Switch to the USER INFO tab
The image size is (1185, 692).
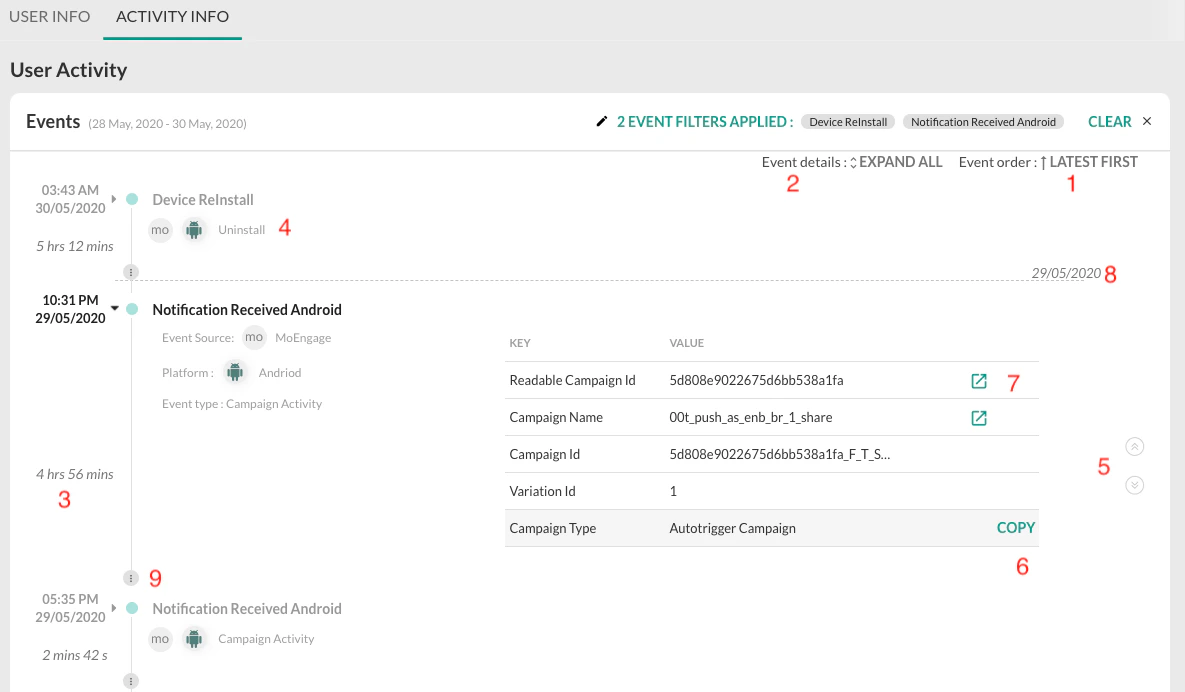49,17
